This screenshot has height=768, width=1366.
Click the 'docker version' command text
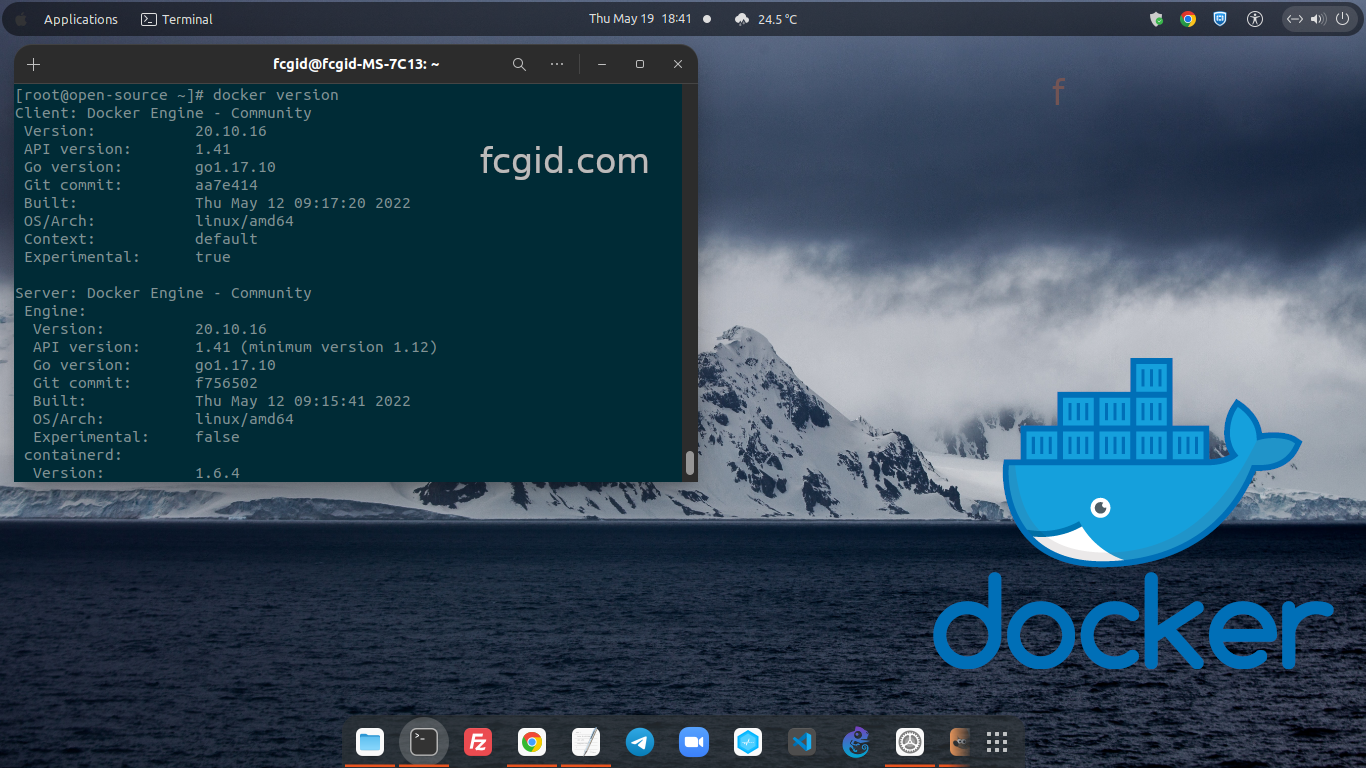click(x=276, y=95)
